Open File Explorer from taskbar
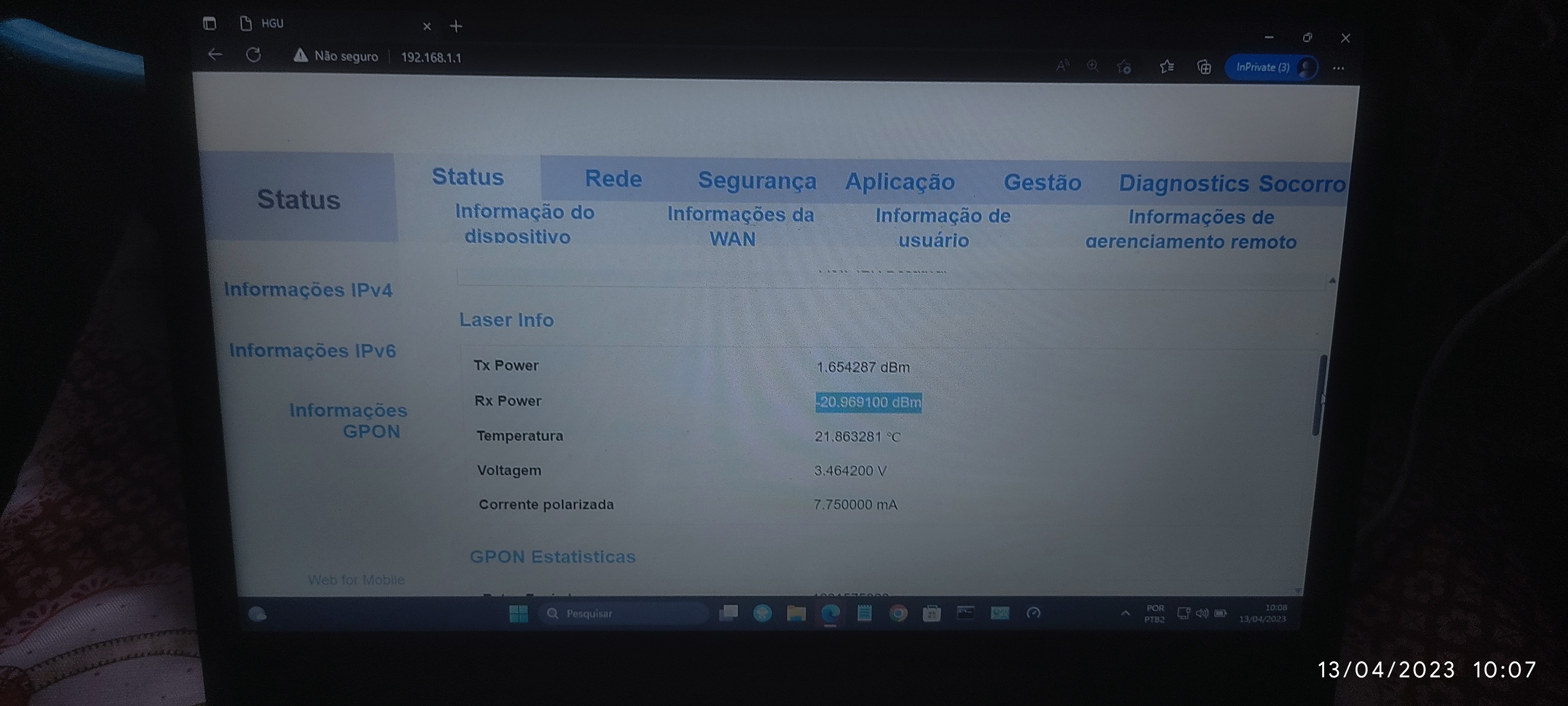This screenshot has width=1568, height=706. (796, 613)
